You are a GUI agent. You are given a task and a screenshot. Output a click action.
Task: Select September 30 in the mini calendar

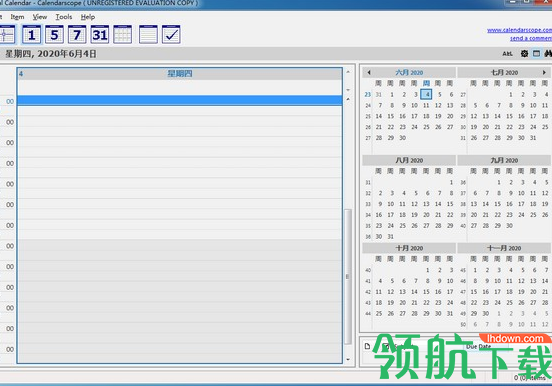tap(510, 225)
